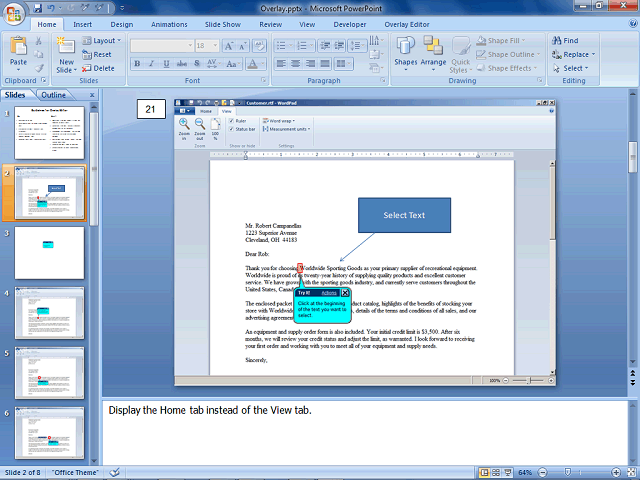Image resolution: width=640 pixels, height=480 pixels.
Task: Open the Arrange objects menu
Action: [x=433, y=54]
